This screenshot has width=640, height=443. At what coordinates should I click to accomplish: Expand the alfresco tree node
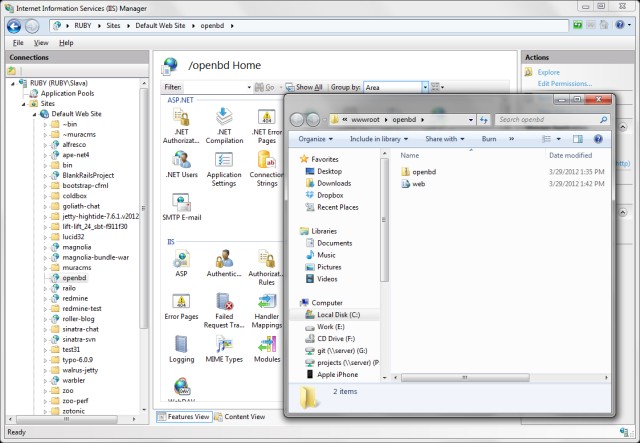pos(45,145)
